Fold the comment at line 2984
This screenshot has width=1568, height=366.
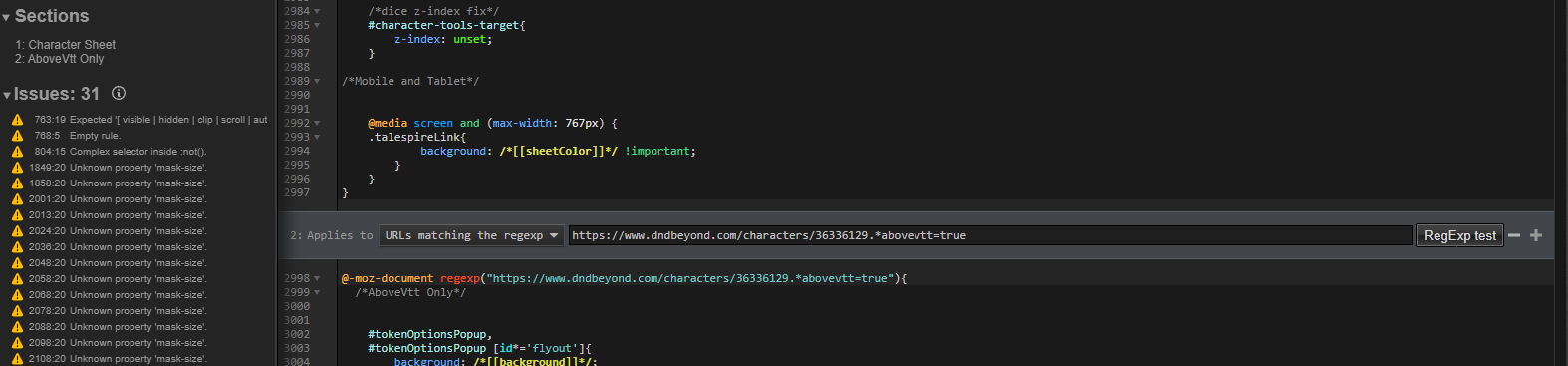click(317, 12)
